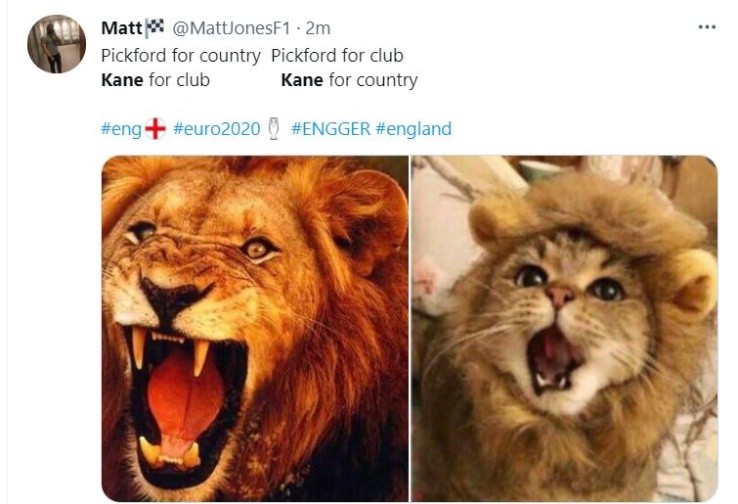Click the text 'Pickford for club'
The height and width of the screenshot is (504, 738).
click(337, 56)
